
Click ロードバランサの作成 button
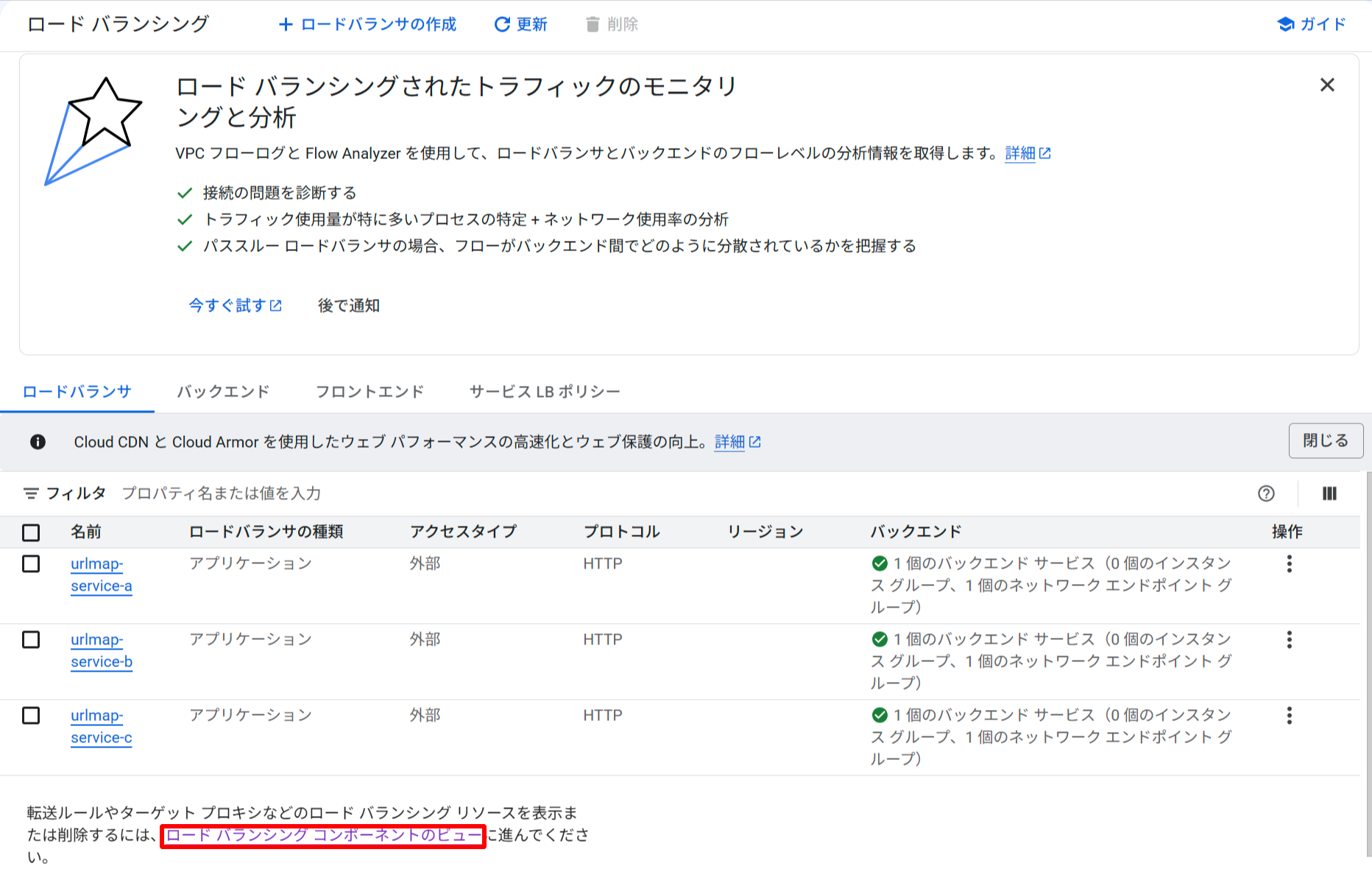pos(367,24)
